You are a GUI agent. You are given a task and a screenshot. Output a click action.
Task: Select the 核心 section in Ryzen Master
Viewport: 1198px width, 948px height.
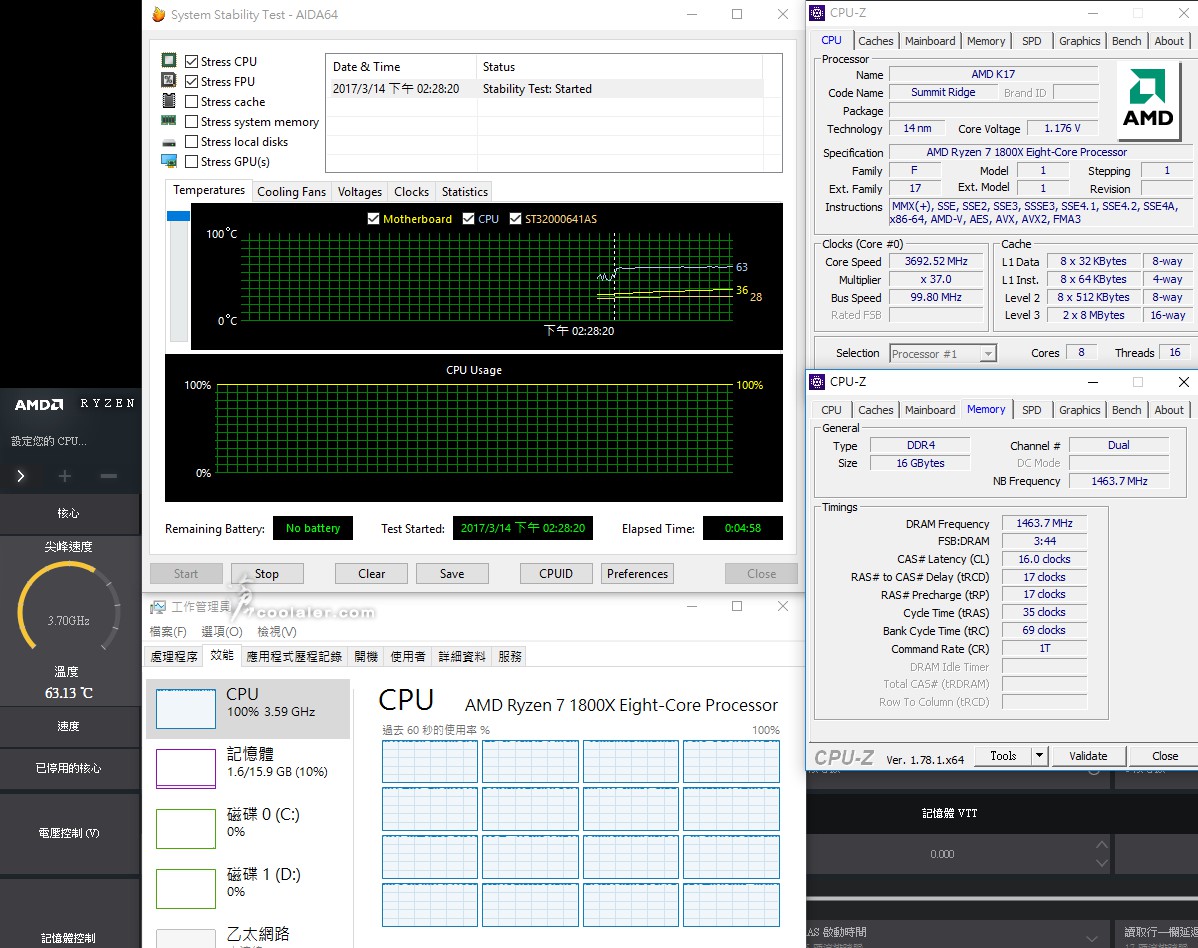pos(70,513)
